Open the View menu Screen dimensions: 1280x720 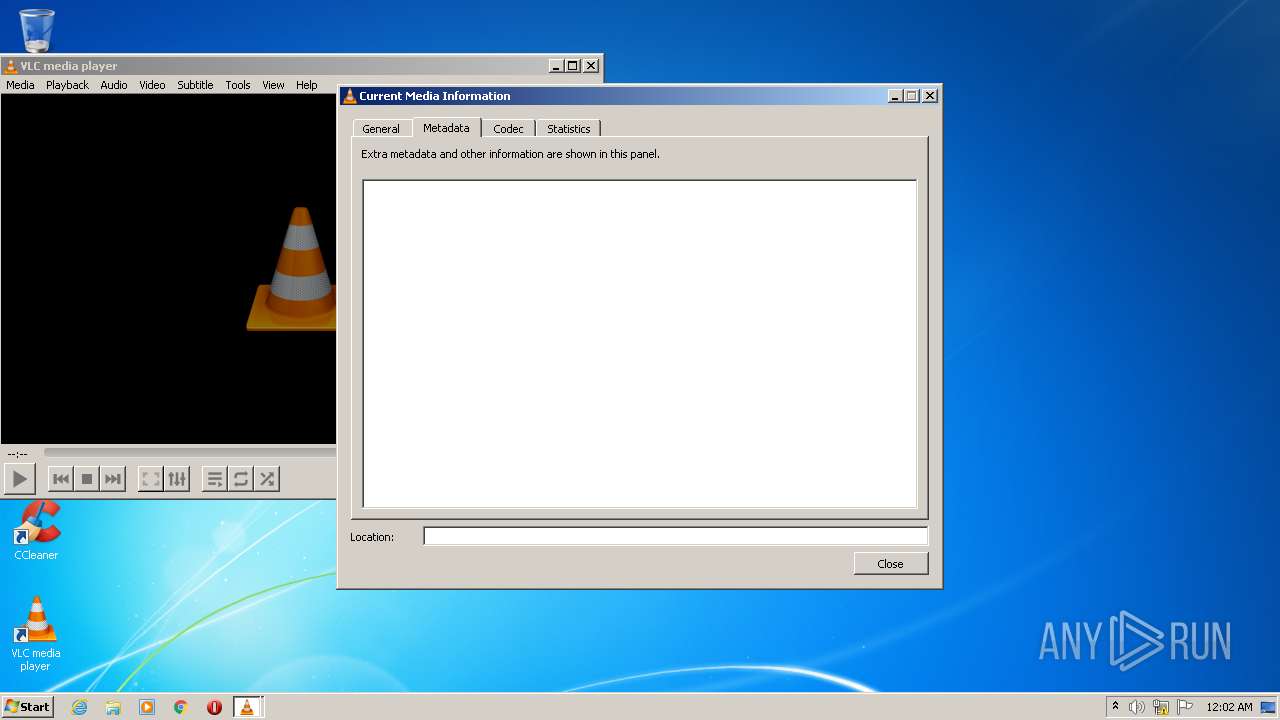pyautogui.click(x=273, y=85)
